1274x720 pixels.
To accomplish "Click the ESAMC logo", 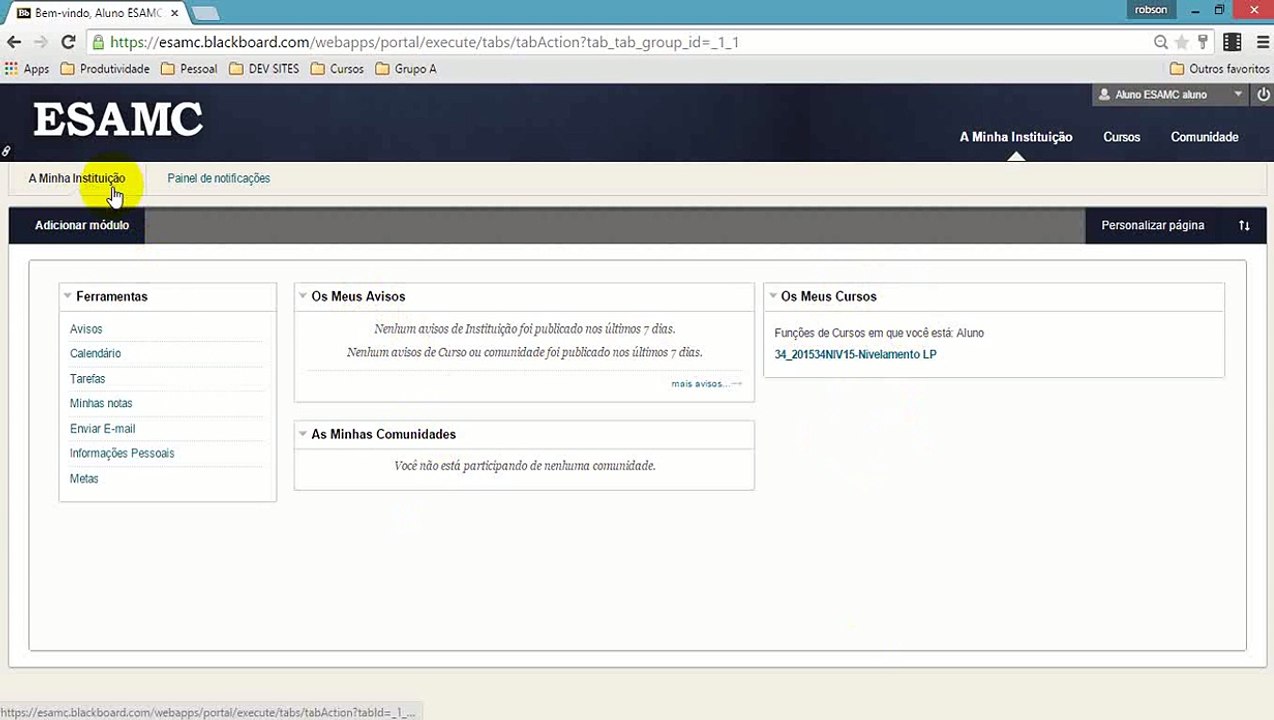I will tap(118, 119).
